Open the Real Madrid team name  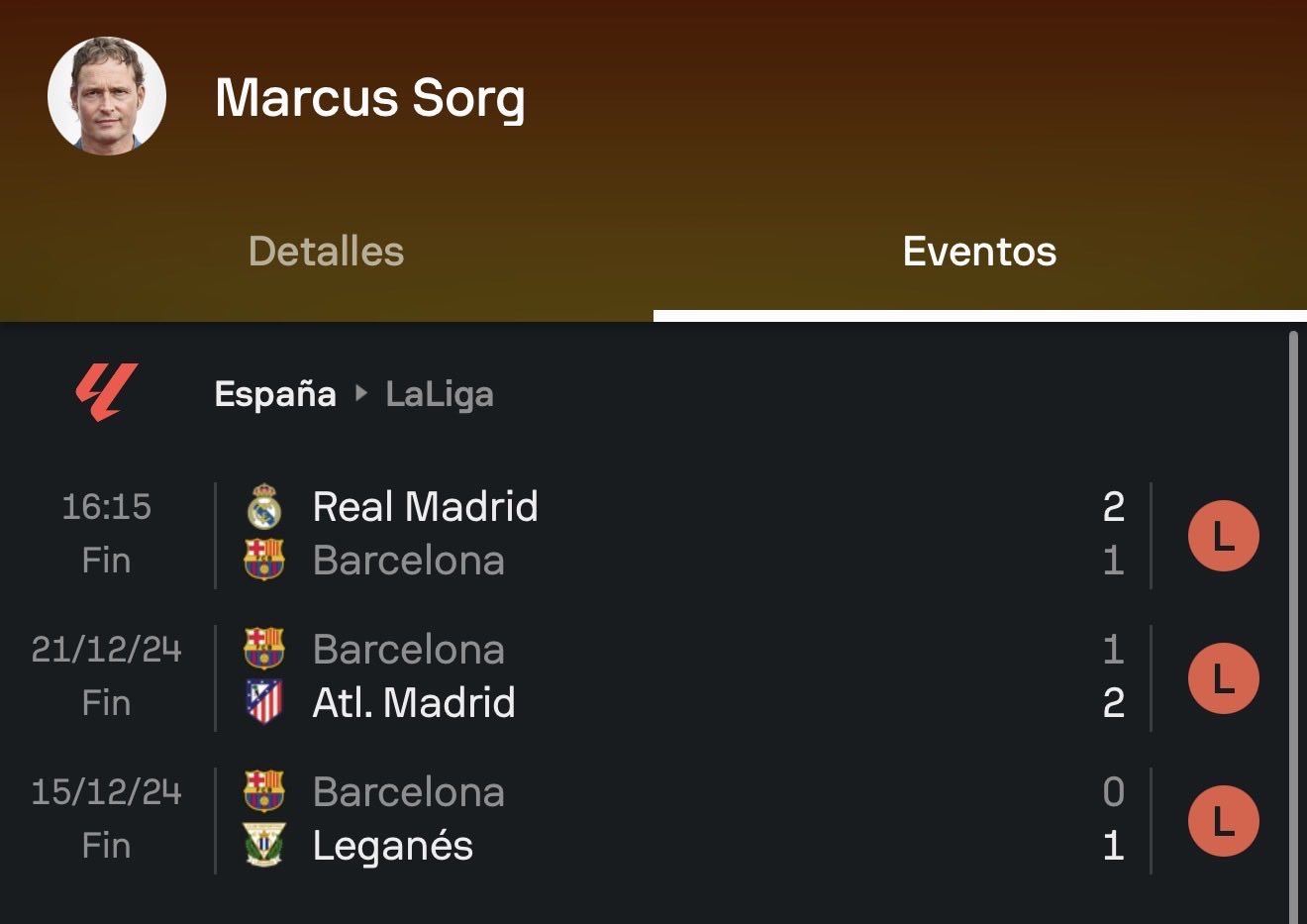(425, 507)
